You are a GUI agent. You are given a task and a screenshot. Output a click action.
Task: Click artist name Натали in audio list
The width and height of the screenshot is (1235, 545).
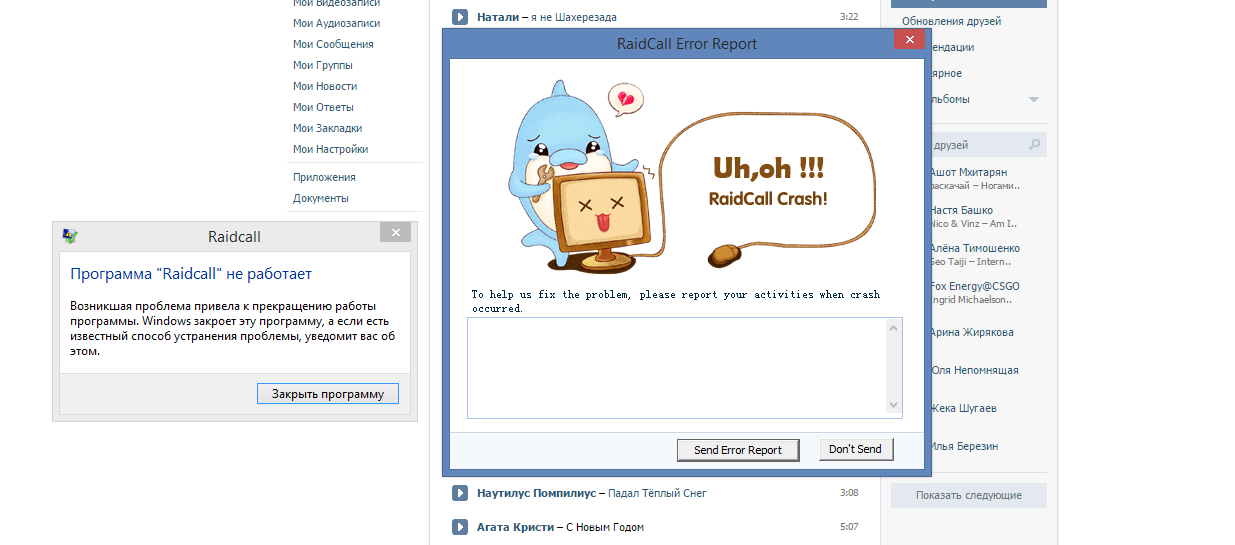pos(497,17)
